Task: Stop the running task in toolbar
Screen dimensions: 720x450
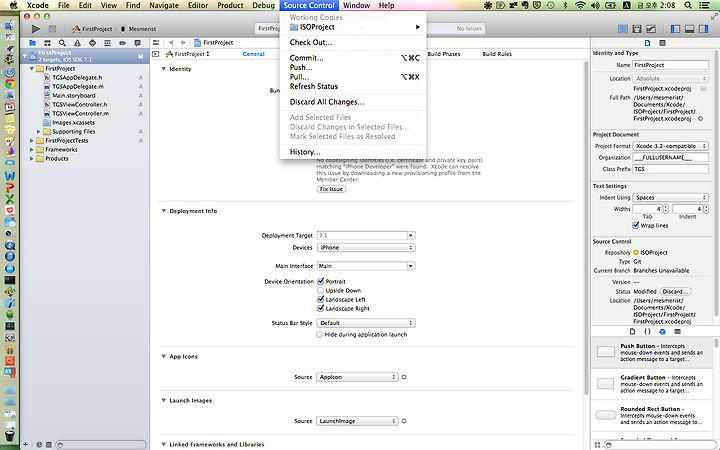Action: click(52, 28)
